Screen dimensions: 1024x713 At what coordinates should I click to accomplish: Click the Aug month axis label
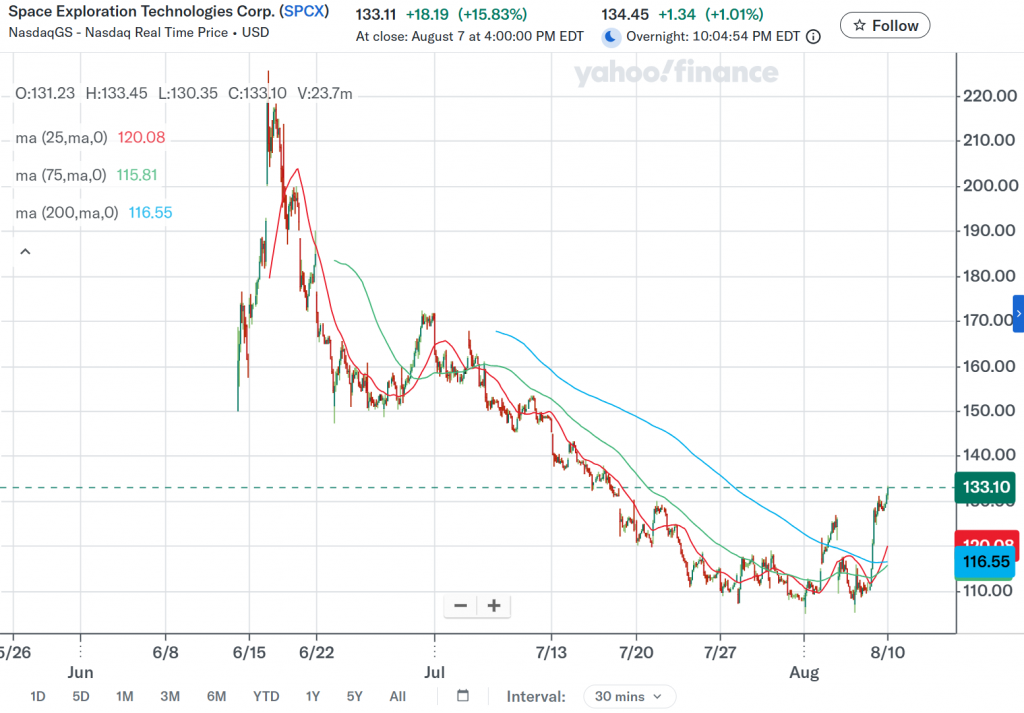(804, 673)
